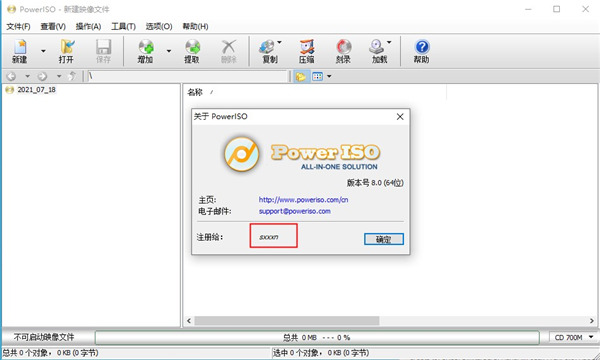This screenshot has height=360, width=600.
Task: Click the 加载 (Mount) toolbar icon
Action: pyautogui.click(x=378, y=51)
